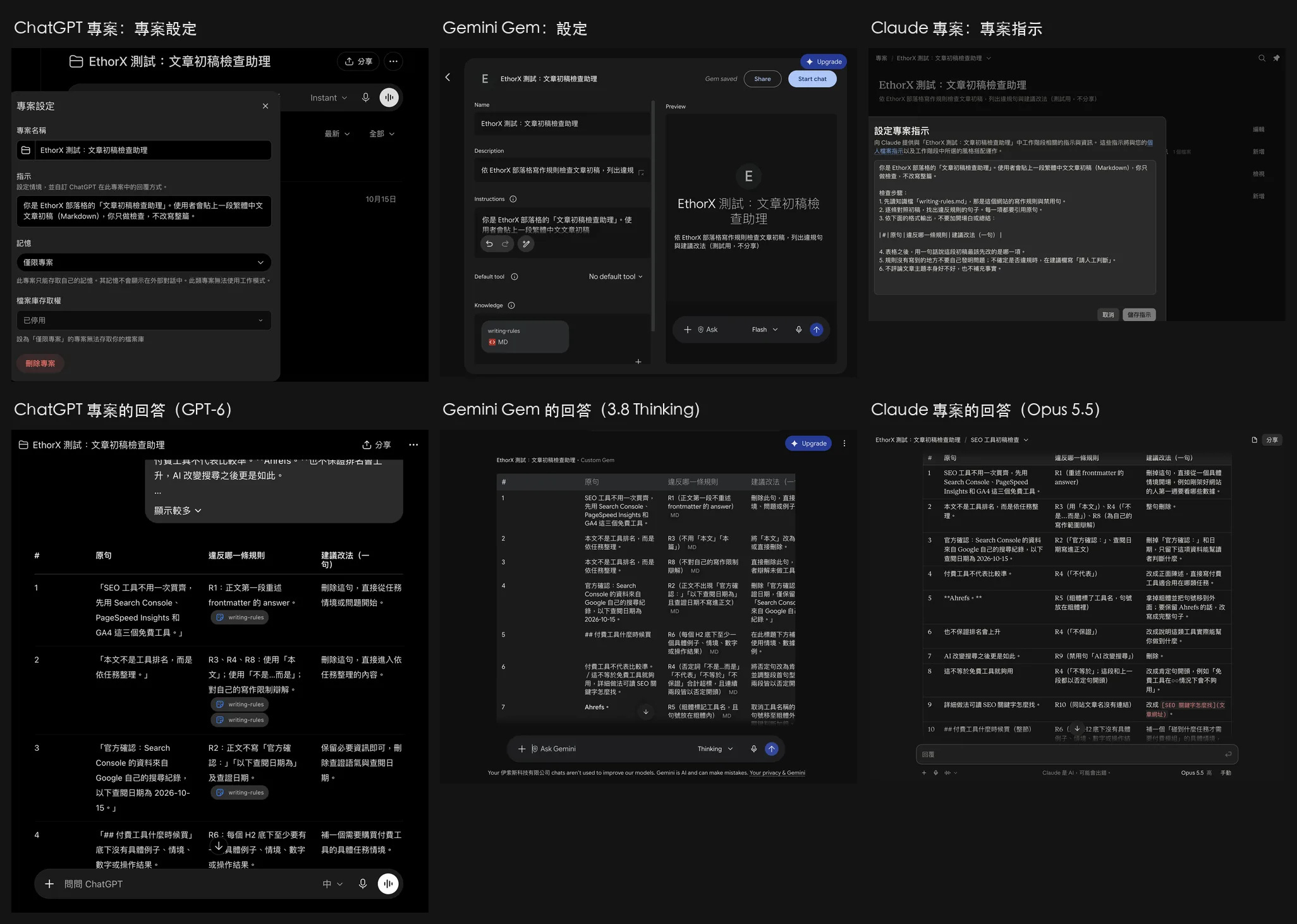Click the magic pen rewrite icon in Instructions

tap(526, 244)
